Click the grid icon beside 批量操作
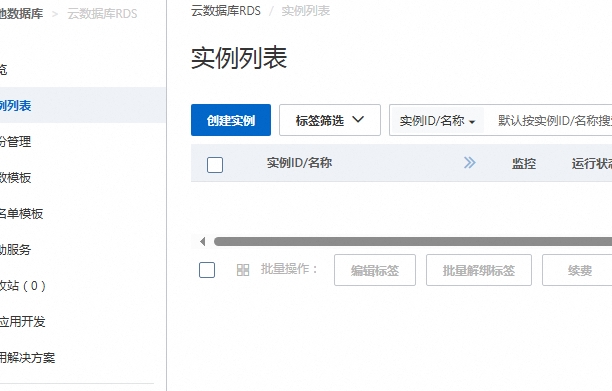The height and width of the screenshot is (391, 612). [x=243, y=270]
